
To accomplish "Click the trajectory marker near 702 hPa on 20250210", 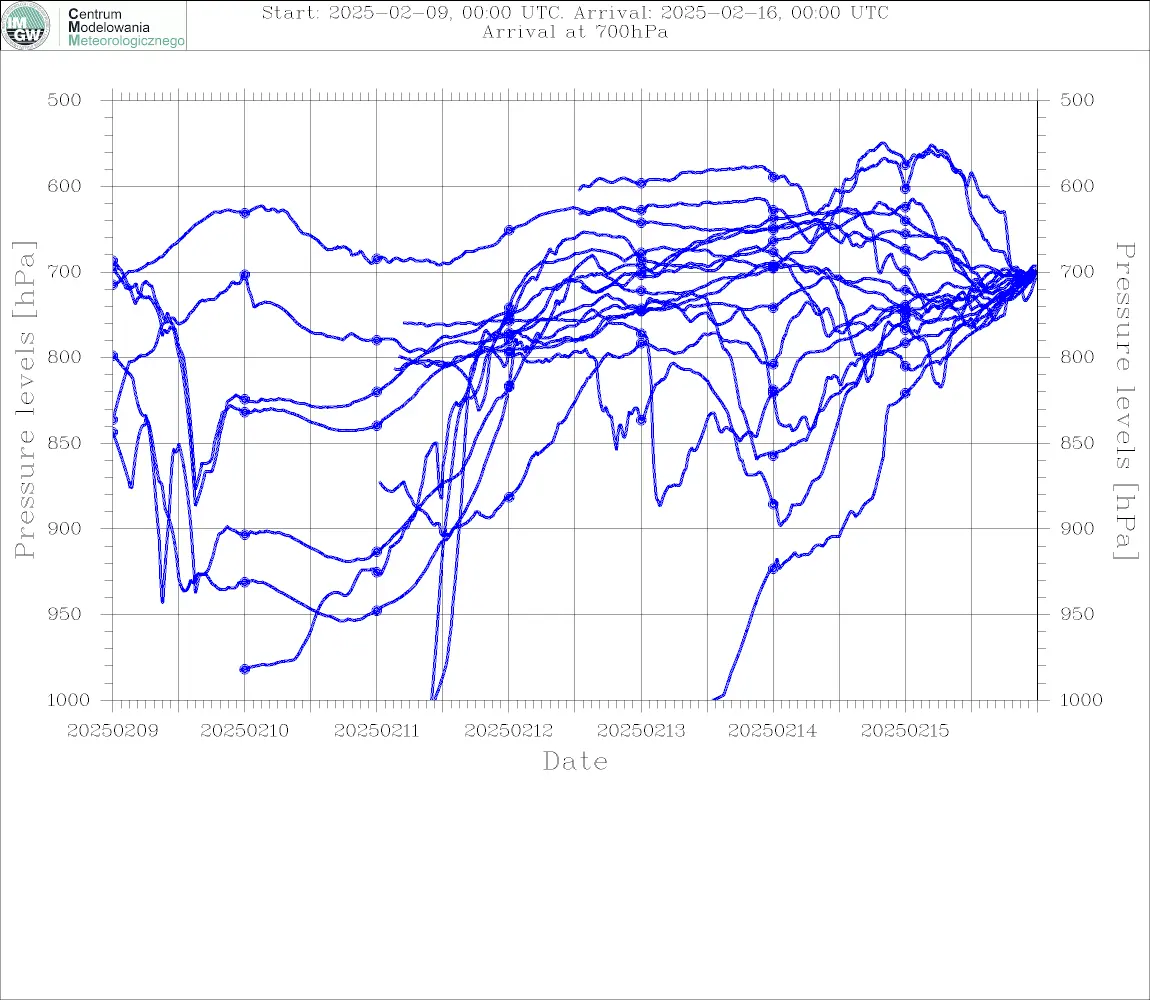I will tap(245, 275).
